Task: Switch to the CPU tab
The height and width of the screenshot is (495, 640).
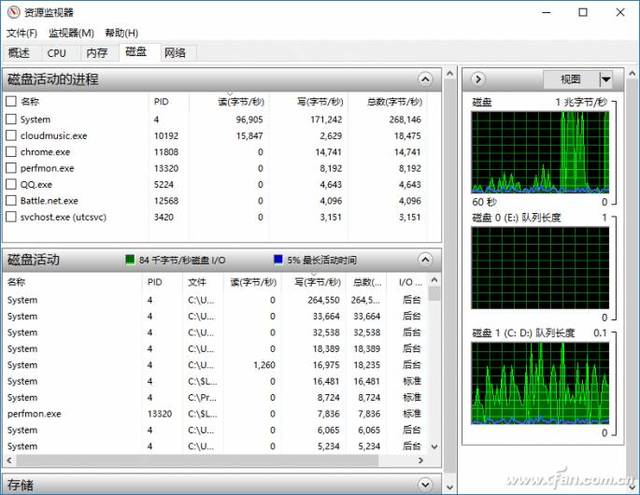Action: pyautogui.click(x=57, y=53)
